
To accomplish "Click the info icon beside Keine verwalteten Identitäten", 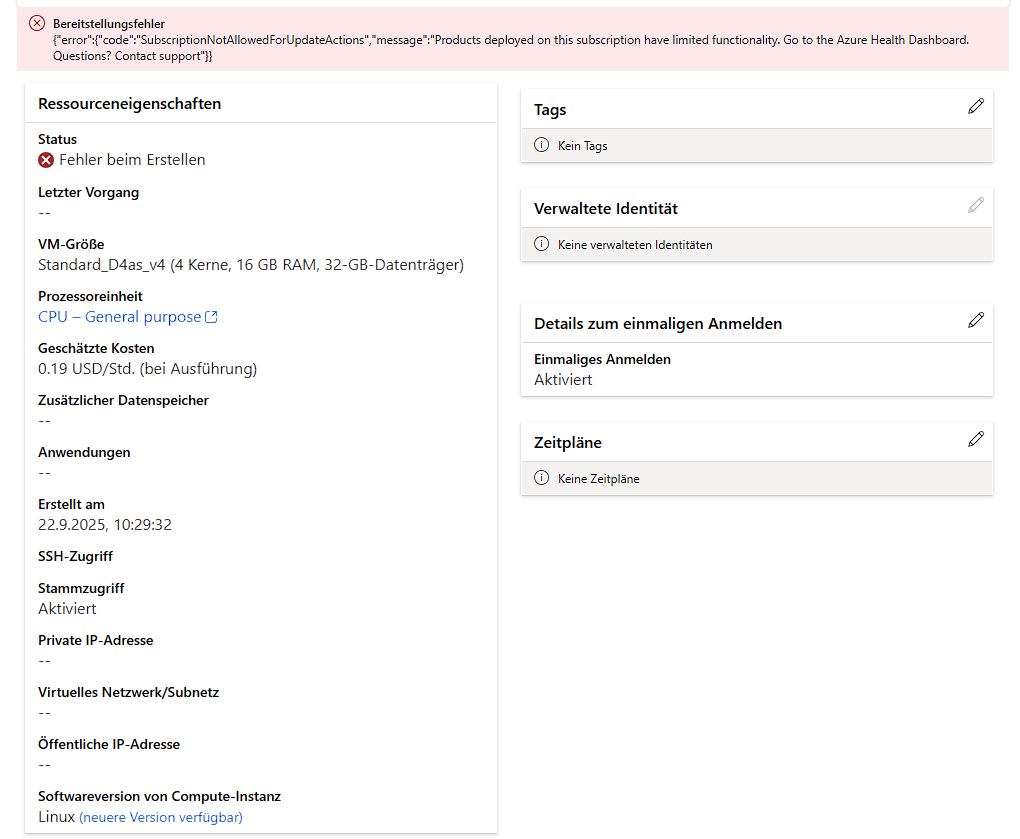I will (x=542, y=244).
